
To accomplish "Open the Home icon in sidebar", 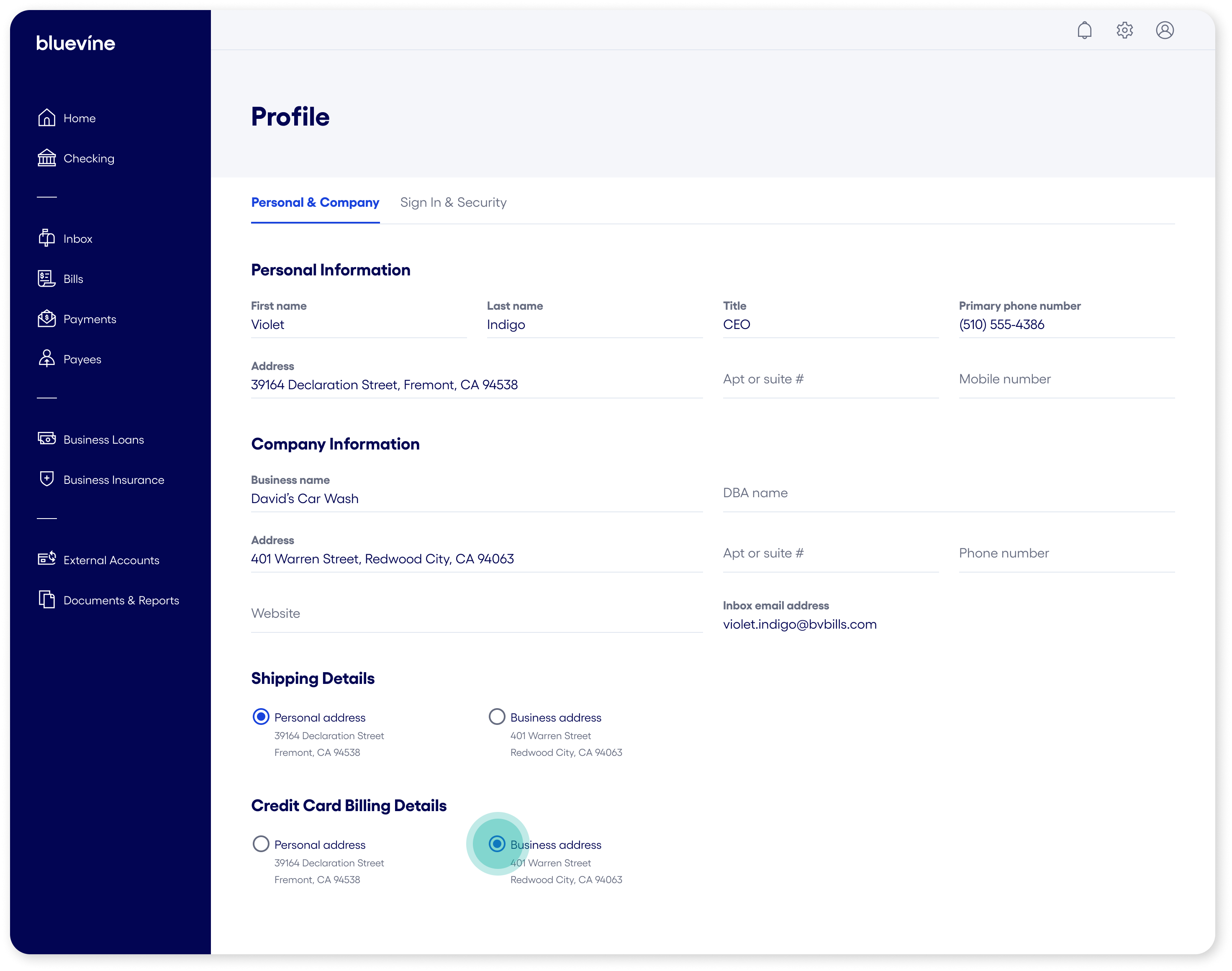I will (48, 118).
